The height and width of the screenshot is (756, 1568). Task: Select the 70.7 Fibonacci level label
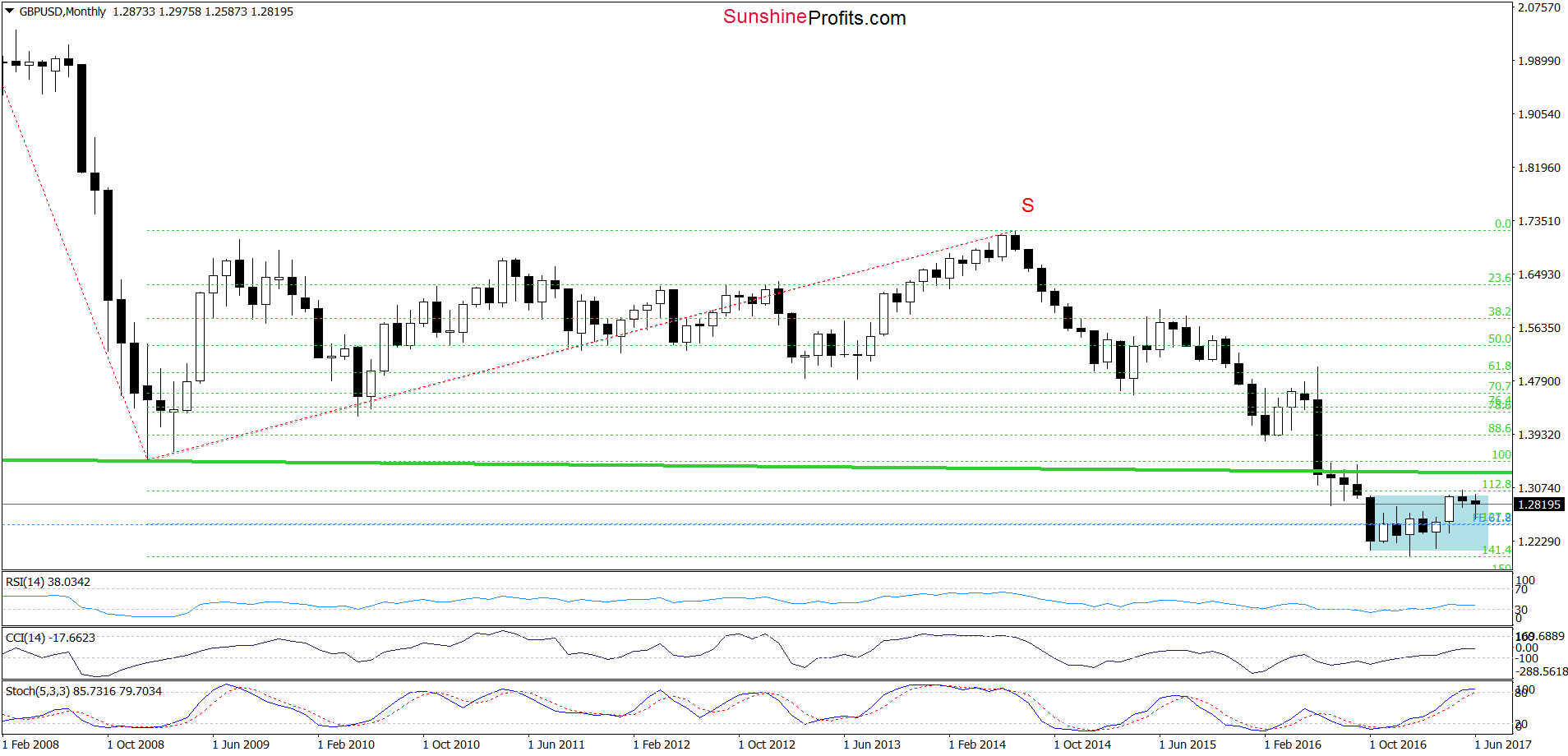(x=1500, y=386)
